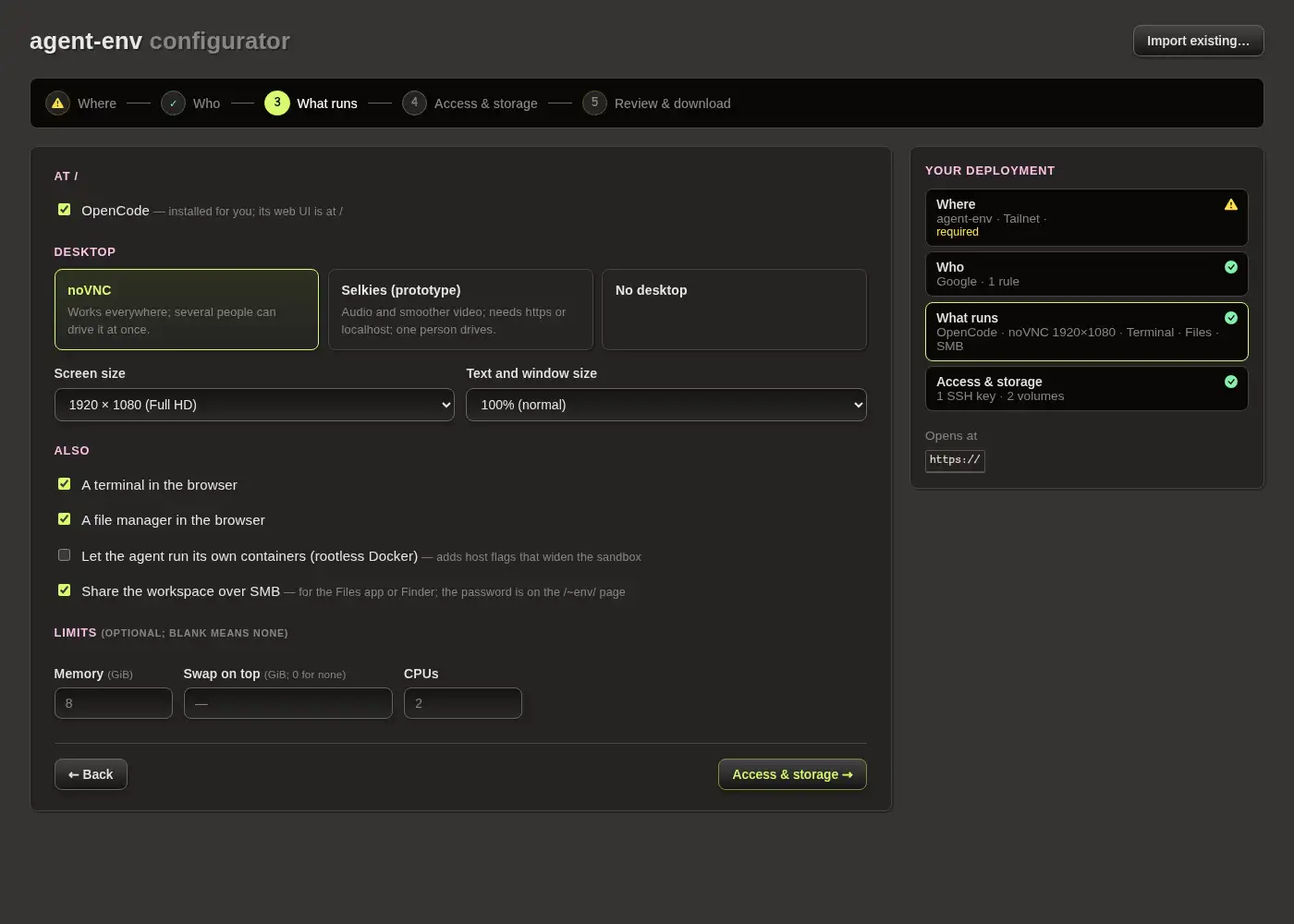Click the Back button
The height and width of the screenshot is (924, 1294).
(x=91, y=774)
